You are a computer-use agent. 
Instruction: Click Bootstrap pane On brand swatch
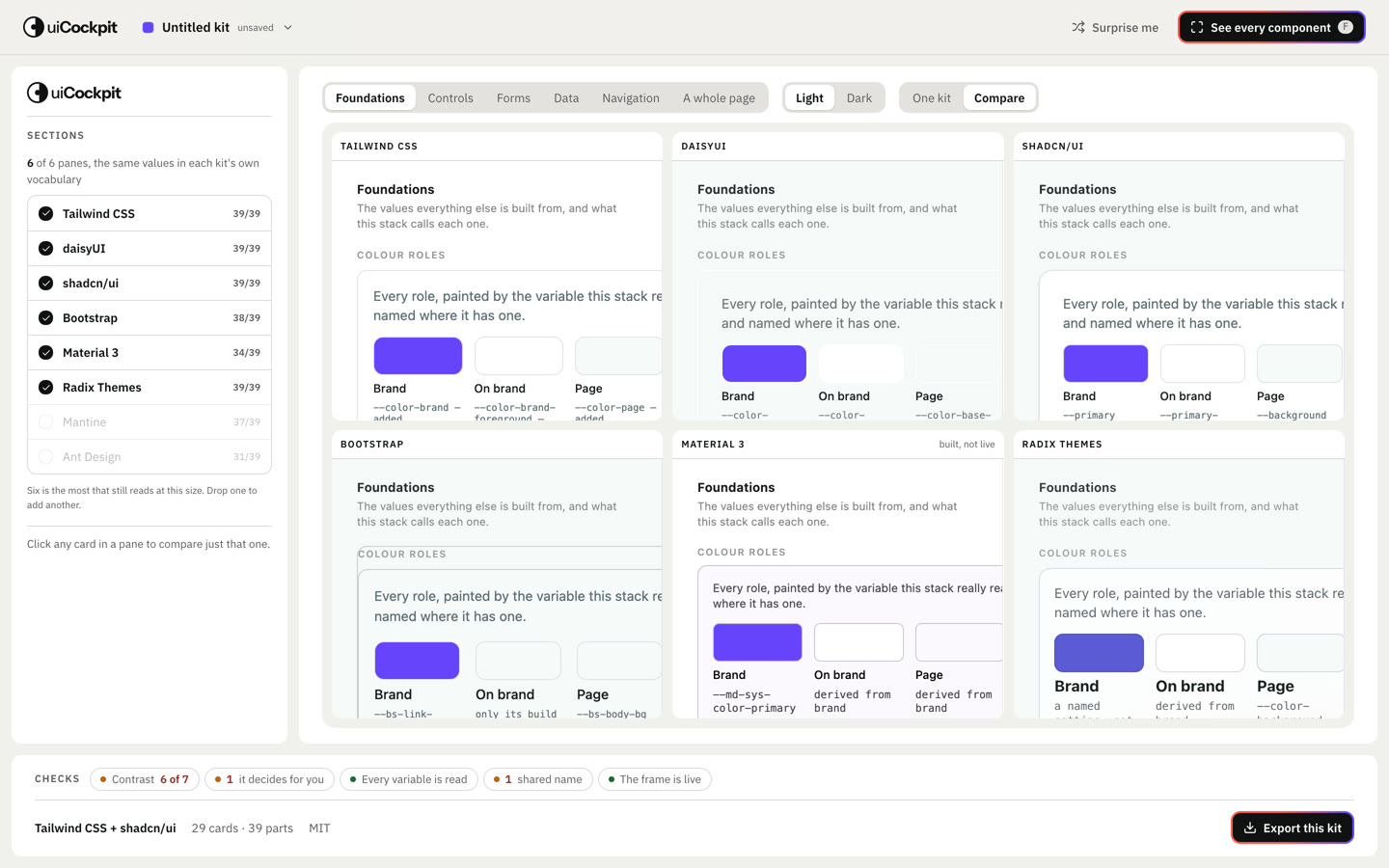[x=518, y=661]
